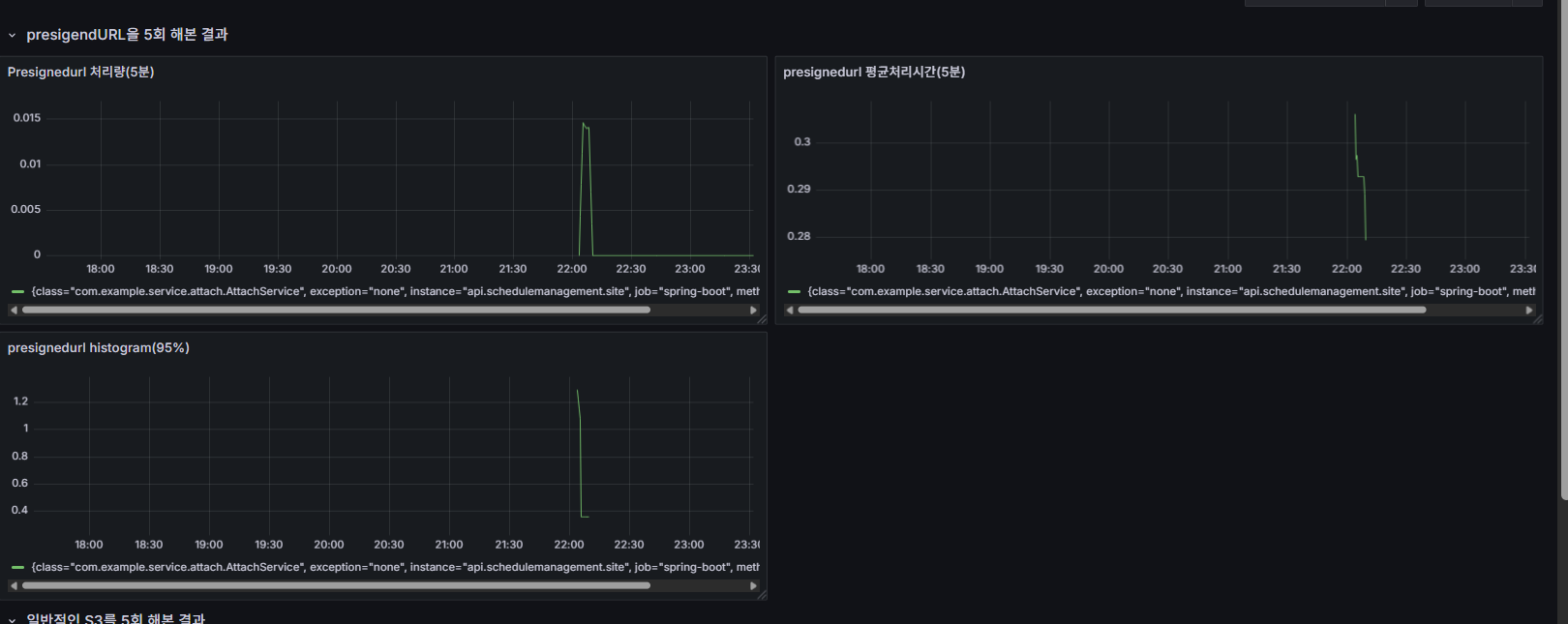Screen dimensions: 1568x624
Task: Click the 18:00 time label in 처리량 panel
Action: tap(101, 269)
